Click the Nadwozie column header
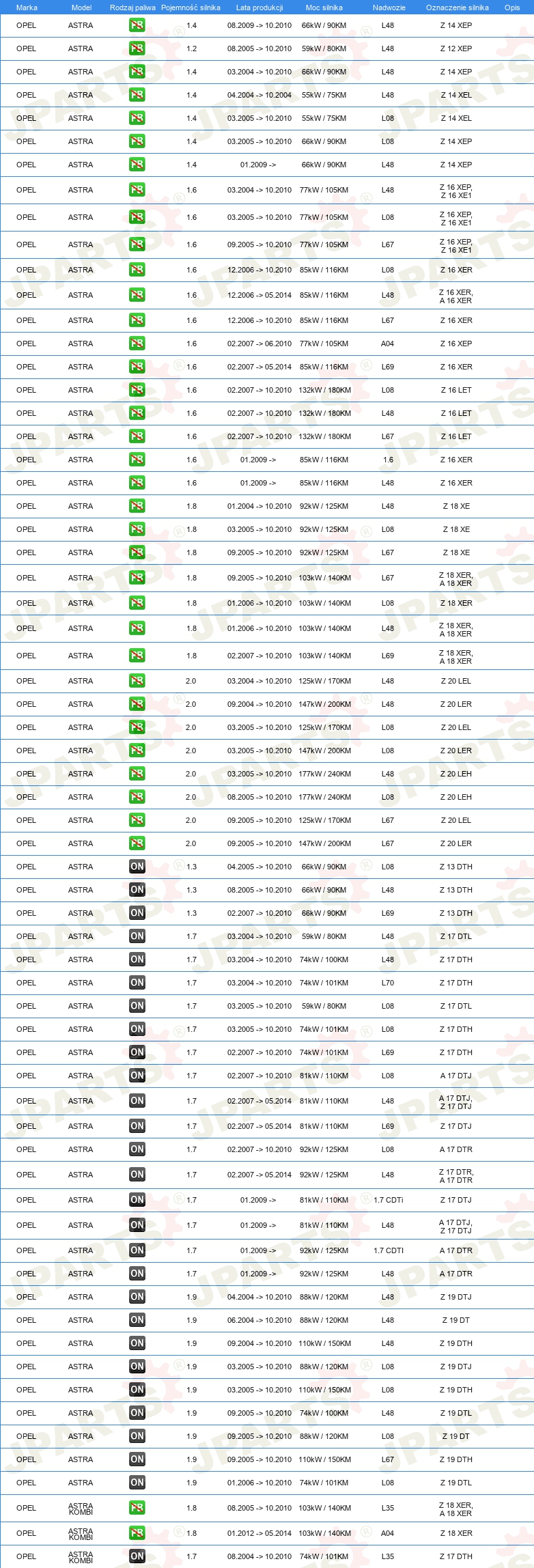This screenshot has width=534, height=1568. (x=389, y=8)
